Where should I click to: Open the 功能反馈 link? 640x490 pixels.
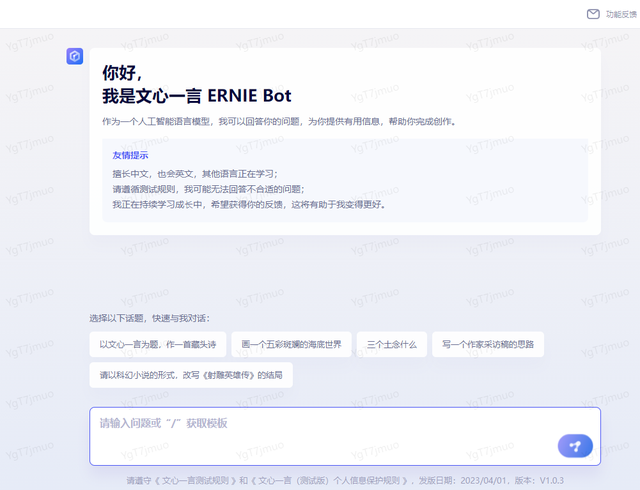coord(621,14)
